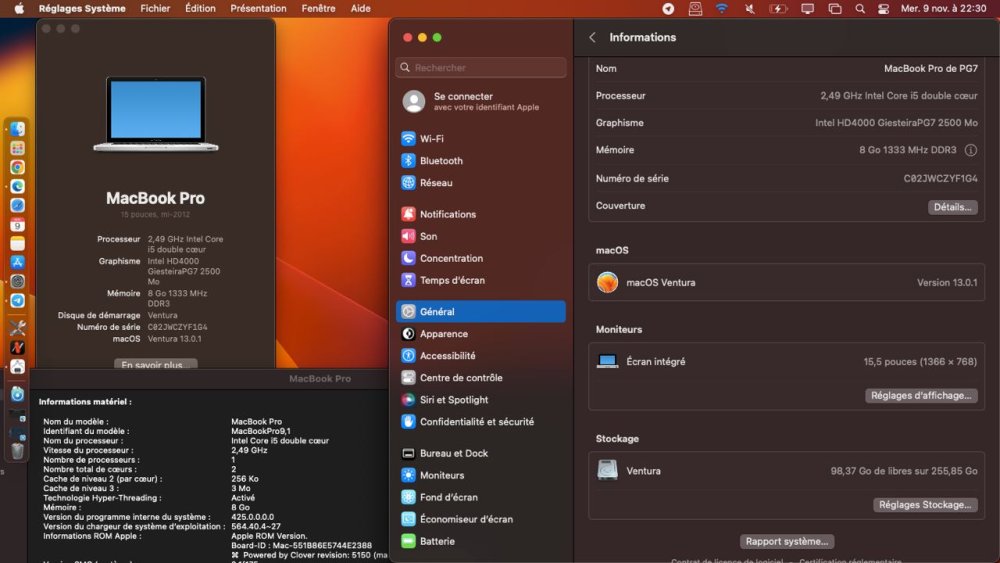Open the Réglages Système menu
This screenshot has height=563, width=1000.
[82, 8]
